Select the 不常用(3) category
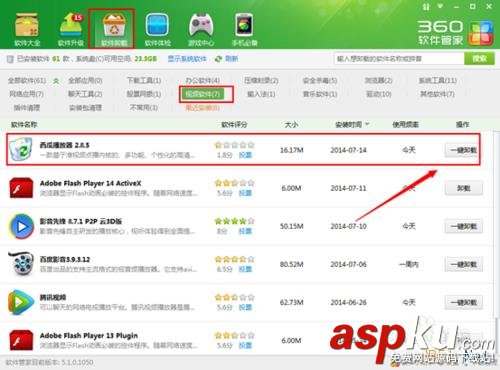The width and height of the screenshot is (500, 370). coord(144,108)
